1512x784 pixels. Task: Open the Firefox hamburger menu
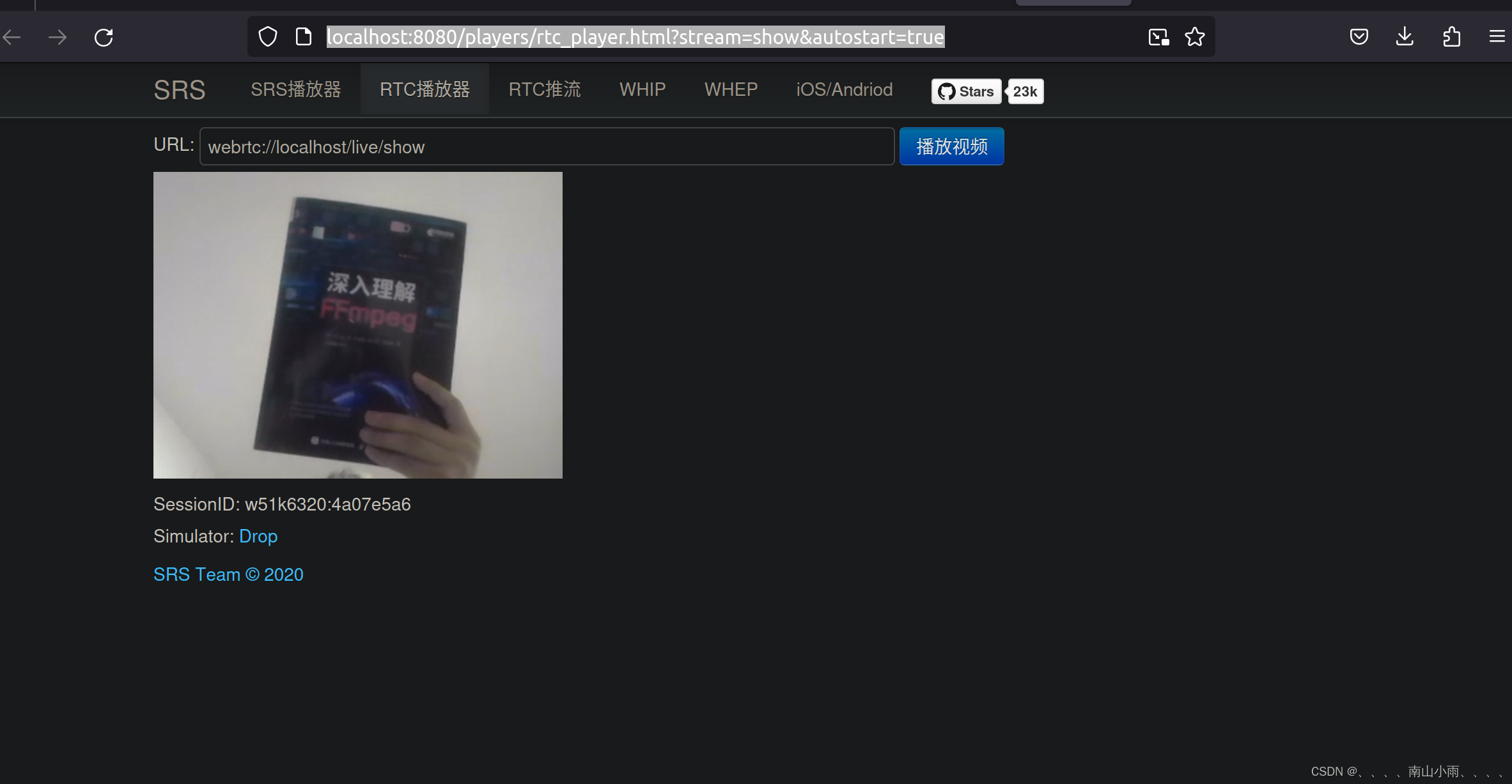(1497, 36)
